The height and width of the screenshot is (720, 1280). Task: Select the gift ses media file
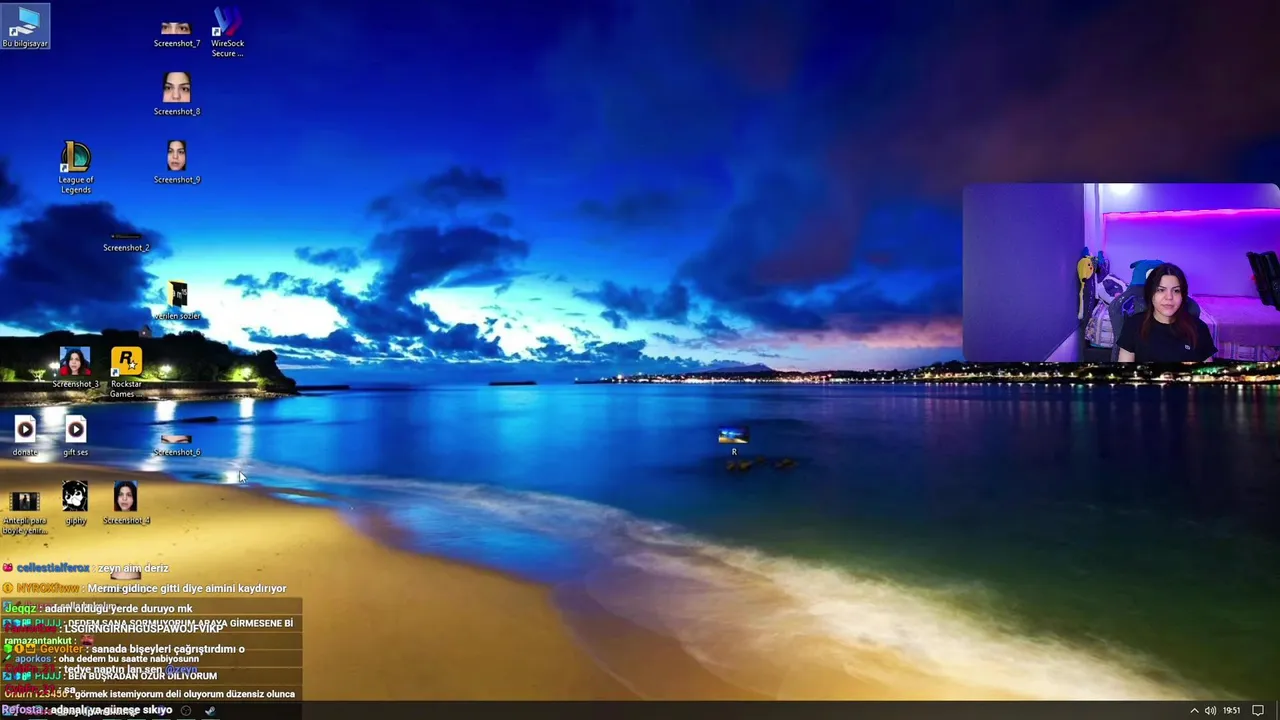click(75, 436)
